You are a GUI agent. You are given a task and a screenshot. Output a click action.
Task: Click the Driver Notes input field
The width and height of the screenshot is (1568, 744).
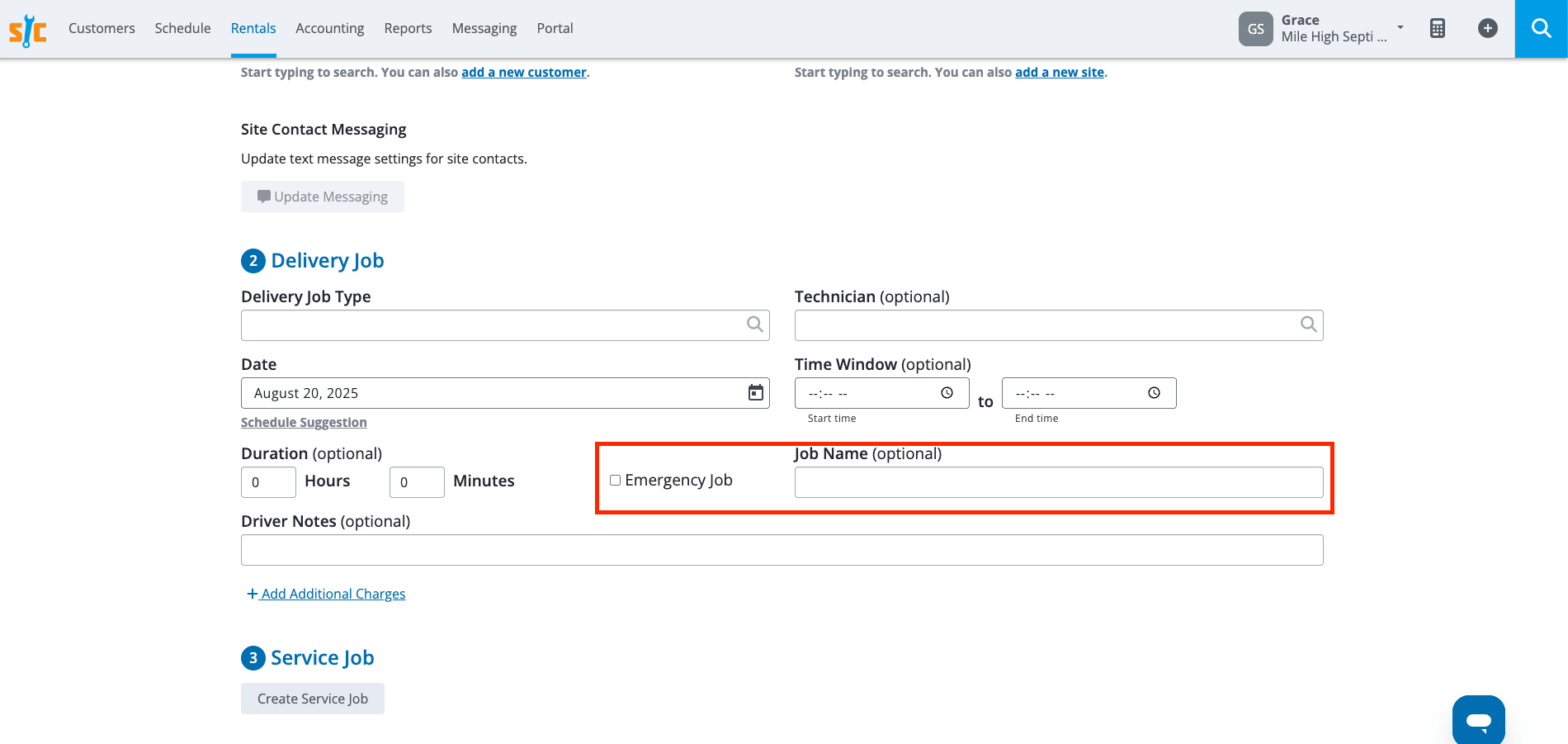782,550
